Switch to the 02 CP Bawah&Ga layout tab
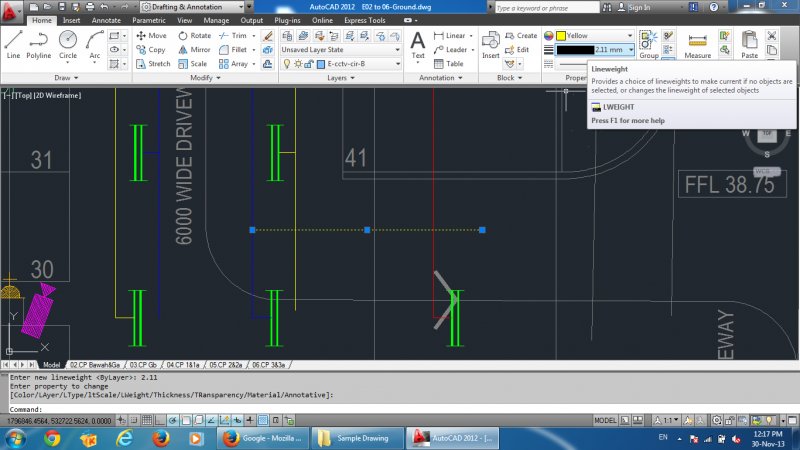The width and height of the screenshot is (800, 450). [95, 365]
